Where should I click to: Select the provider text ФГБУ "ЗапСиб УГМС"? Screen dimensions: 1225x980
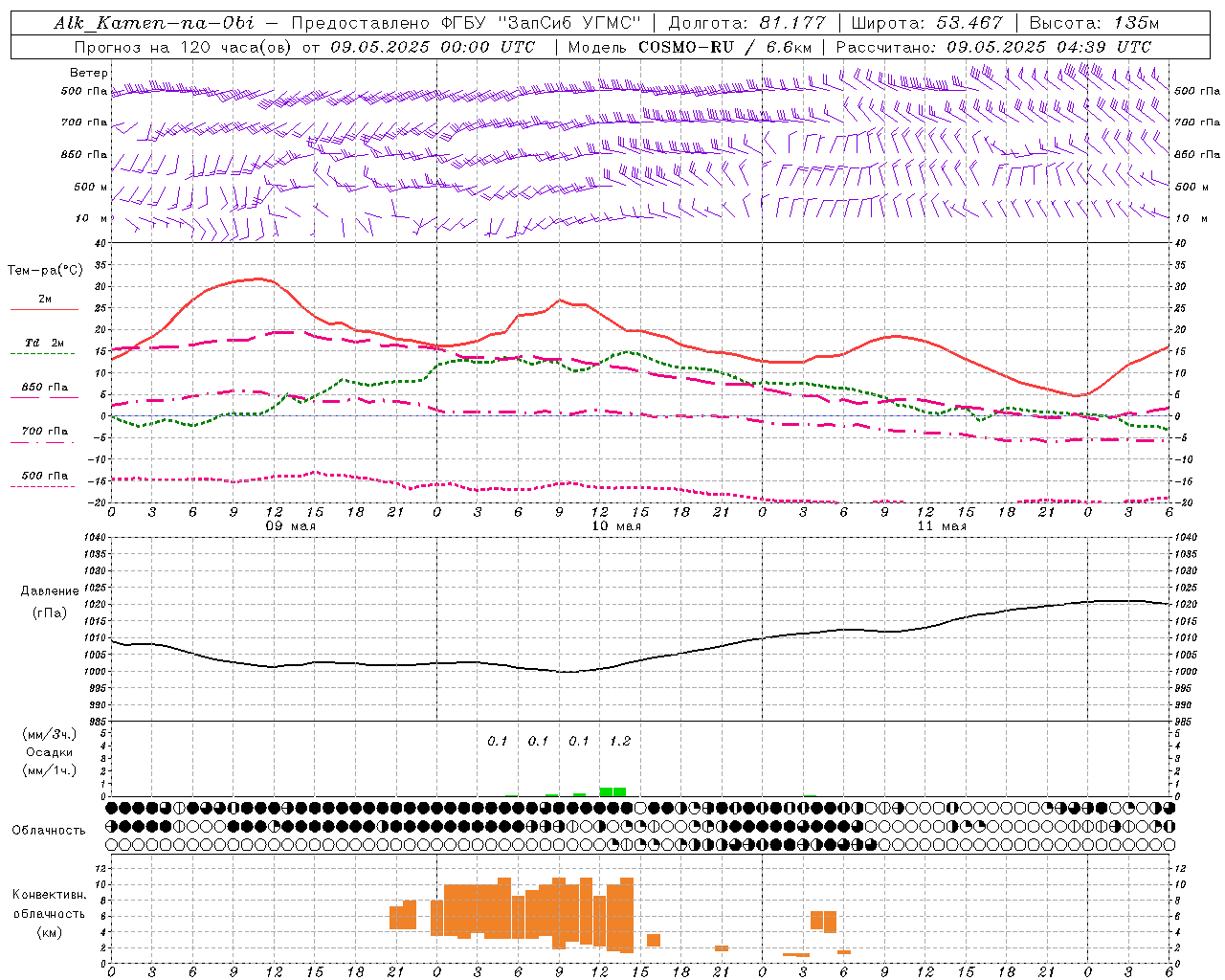pyautogui.click(x=541, y=23)
